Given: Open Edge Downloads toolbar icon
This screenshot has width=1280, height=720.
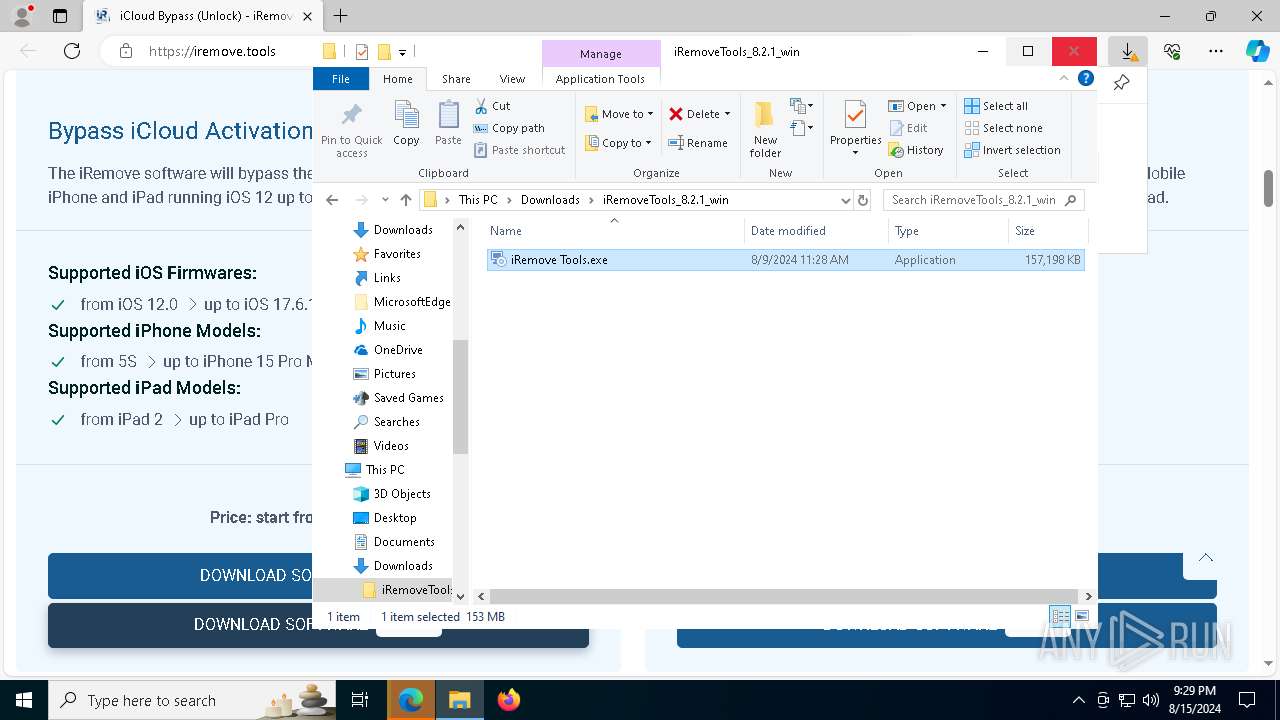Looking at the screenshot, I should tap(1128, 51).
